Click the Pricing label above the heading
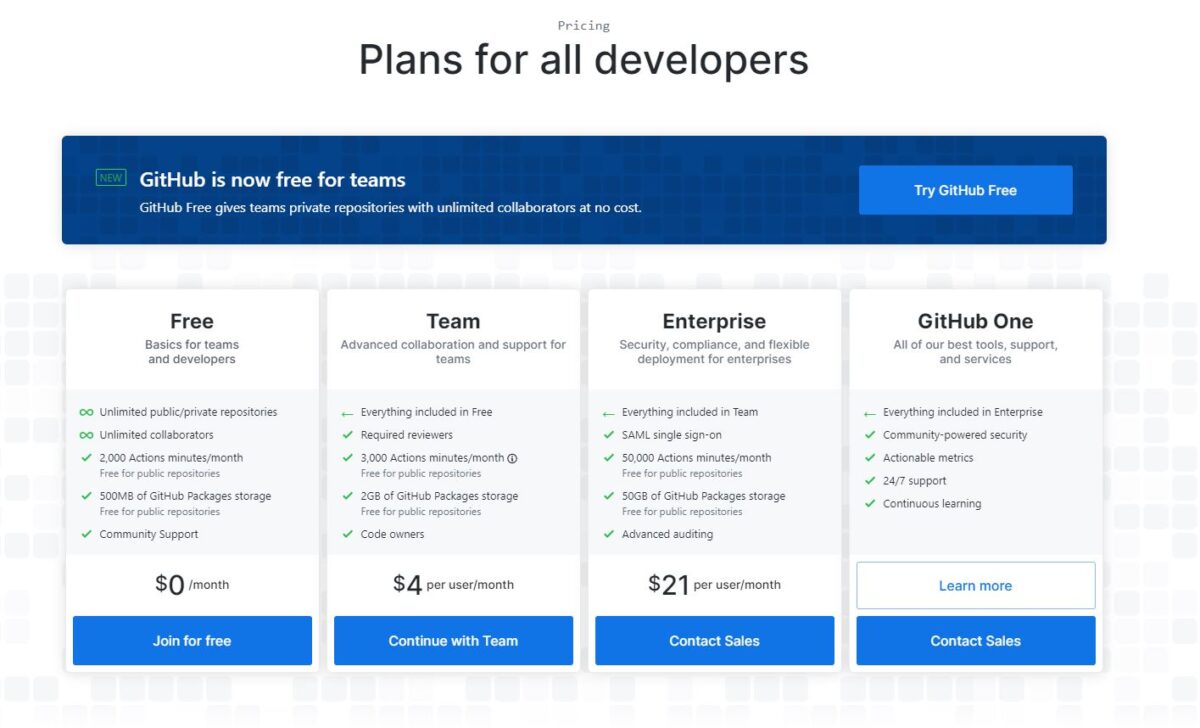The image size is (1200, 728). point(583,25)
